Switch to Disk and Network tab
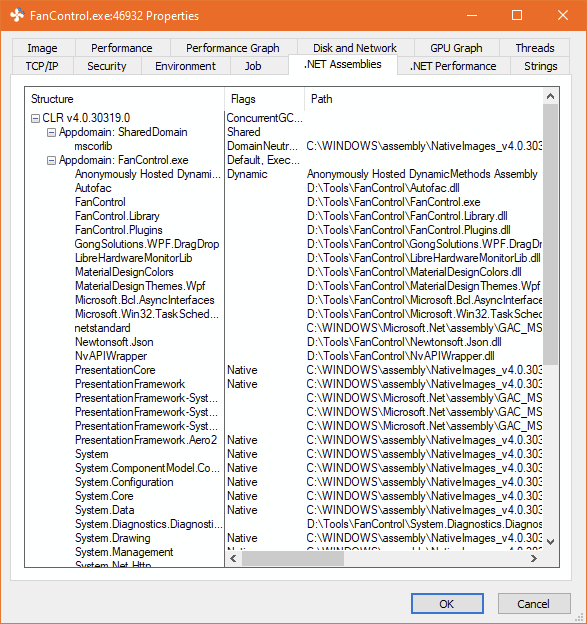 [355, 48]
